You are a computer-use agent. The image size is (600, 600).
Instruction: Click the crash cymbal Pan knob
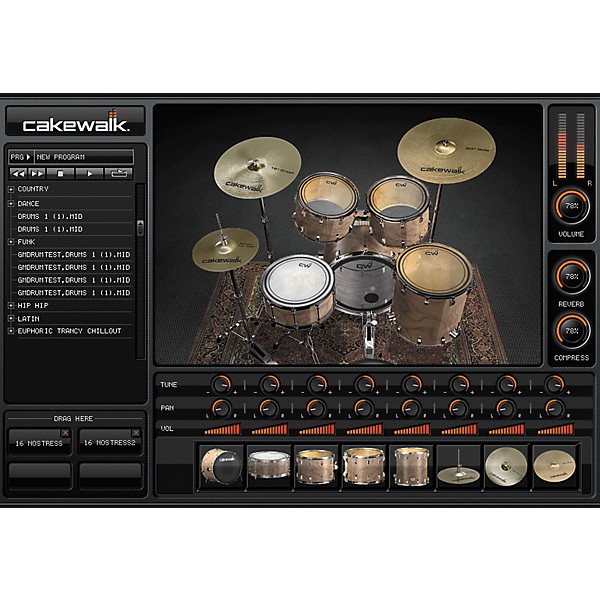(x=506, y=409)
